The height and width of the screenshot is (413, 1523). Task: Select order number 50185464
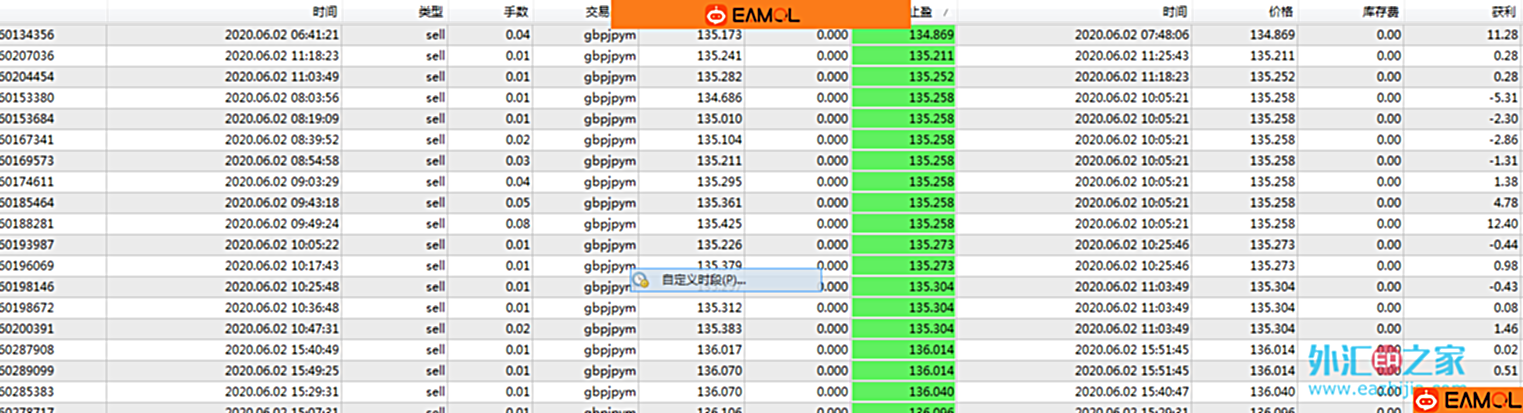pos(27,202)
